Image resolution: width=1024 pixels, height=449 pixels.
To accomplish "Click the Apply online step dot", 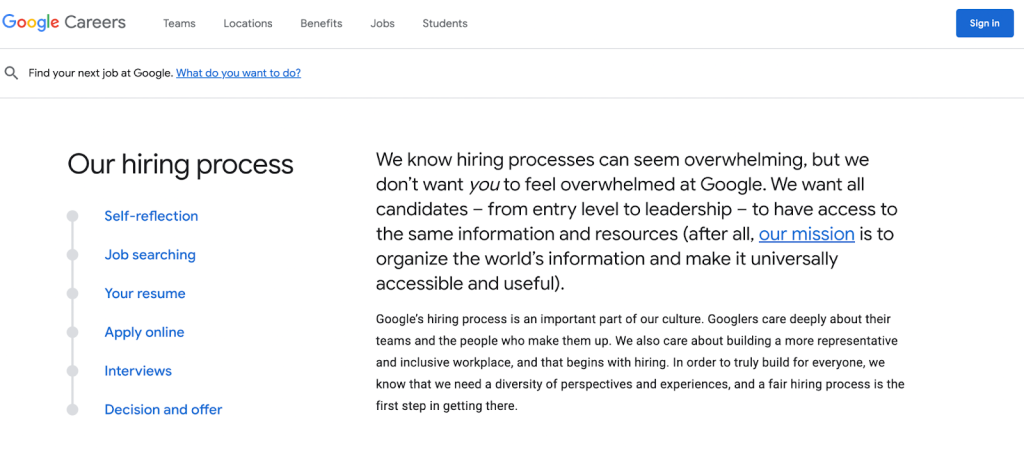I will pyautogui.click(x=72, y=332).
